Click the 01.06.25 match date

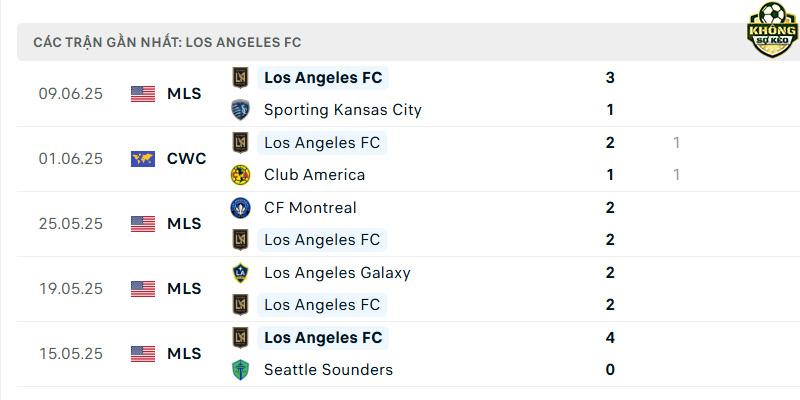click(x=71, y=159)
